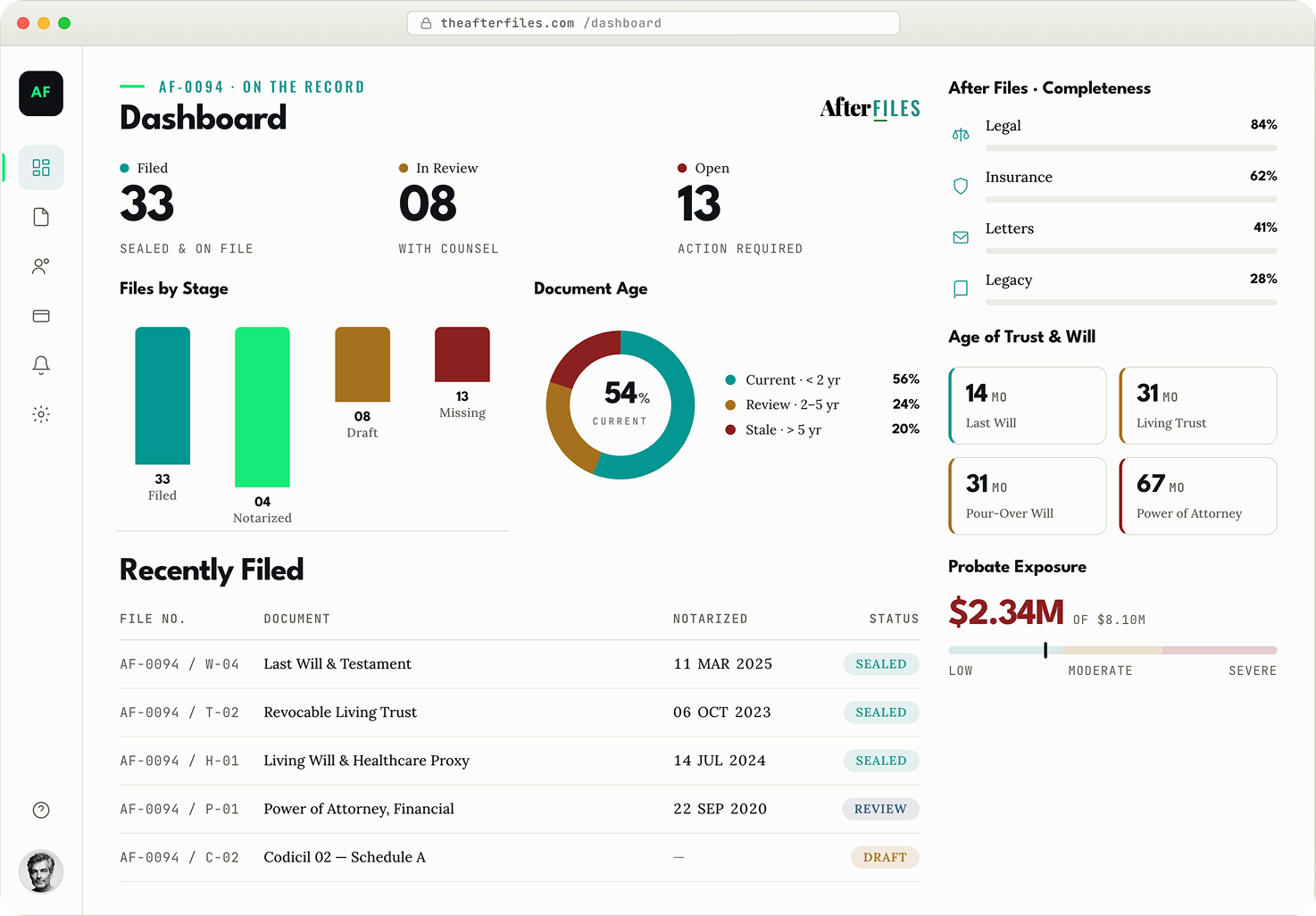Click the FILE NO. column header
Image resolution: width=1316 pixels, height=916 pixels.
click(153, 619)
